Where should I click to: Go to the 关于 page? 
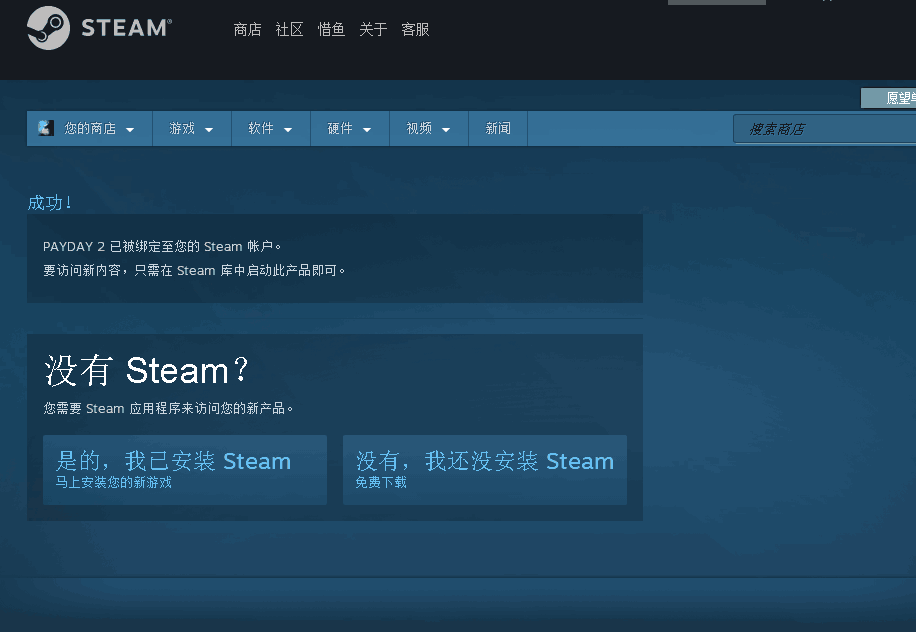[373, 29]
